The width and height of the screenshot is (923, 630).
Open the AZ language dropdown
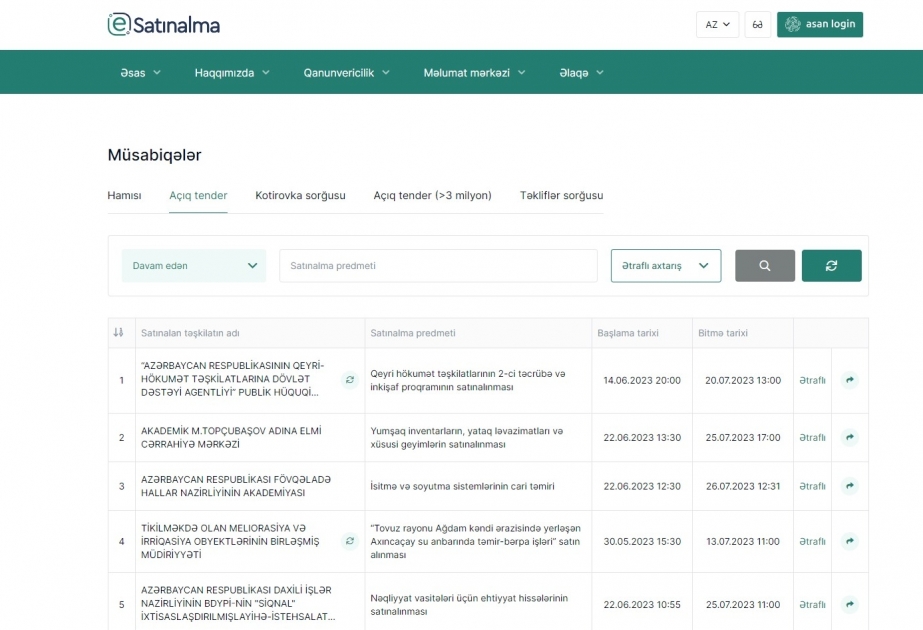pos(717,25)
